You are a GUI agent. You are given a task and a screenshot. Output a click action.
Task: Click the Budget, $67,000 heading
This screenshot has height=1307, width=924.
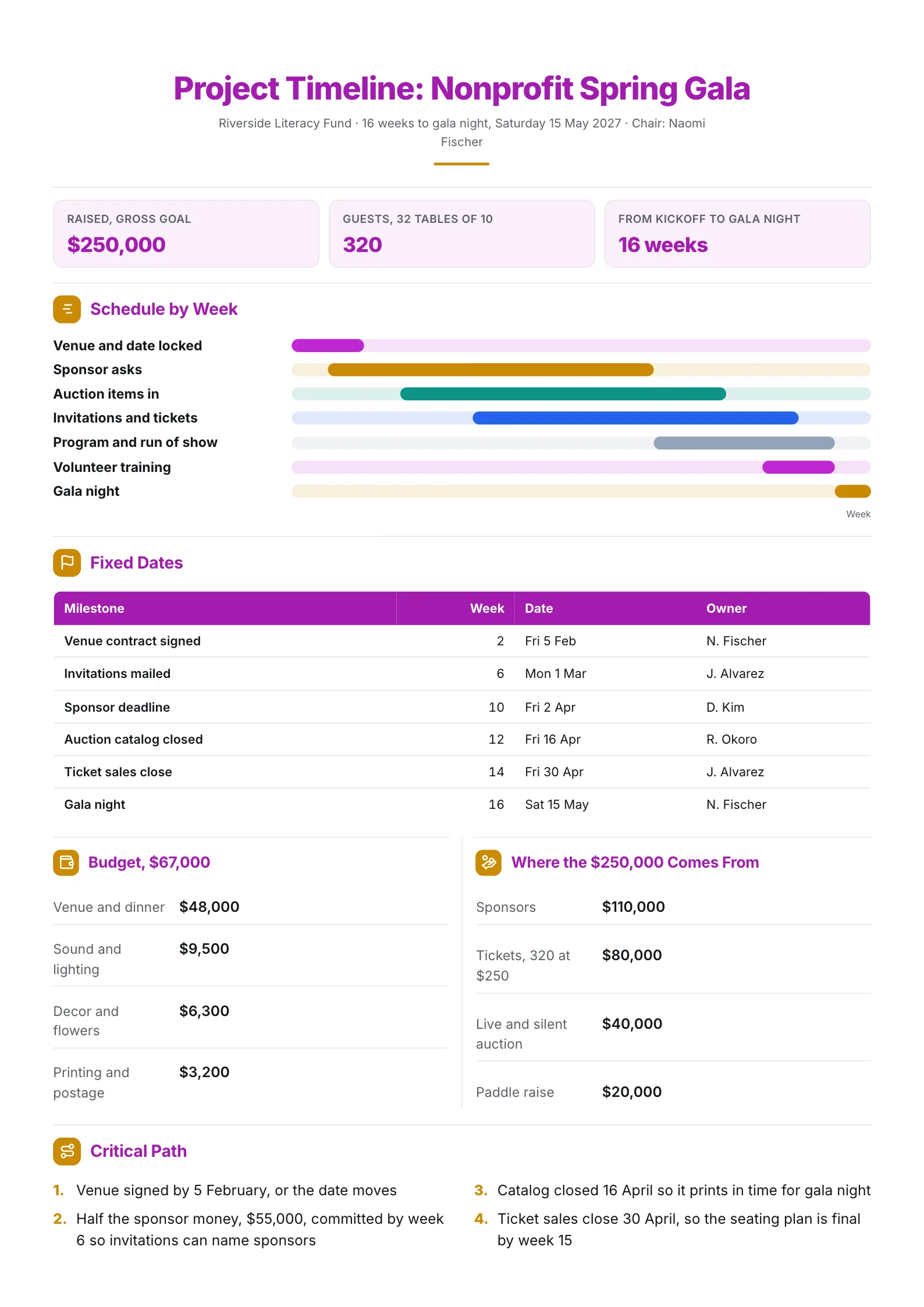[x=149, y=862]
